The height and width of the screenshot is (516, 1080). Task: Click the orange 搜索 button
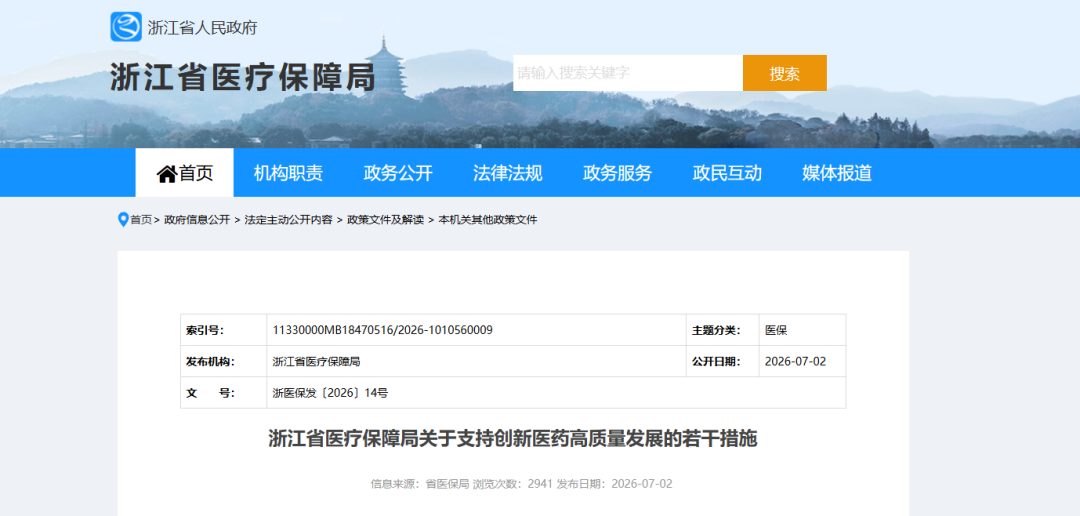(785, 73)
